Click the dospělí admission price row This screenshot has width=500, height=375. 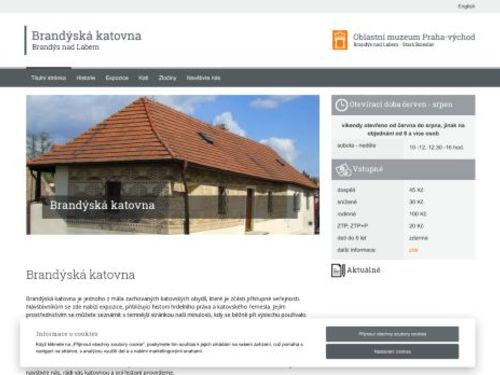tap(403, 190)
